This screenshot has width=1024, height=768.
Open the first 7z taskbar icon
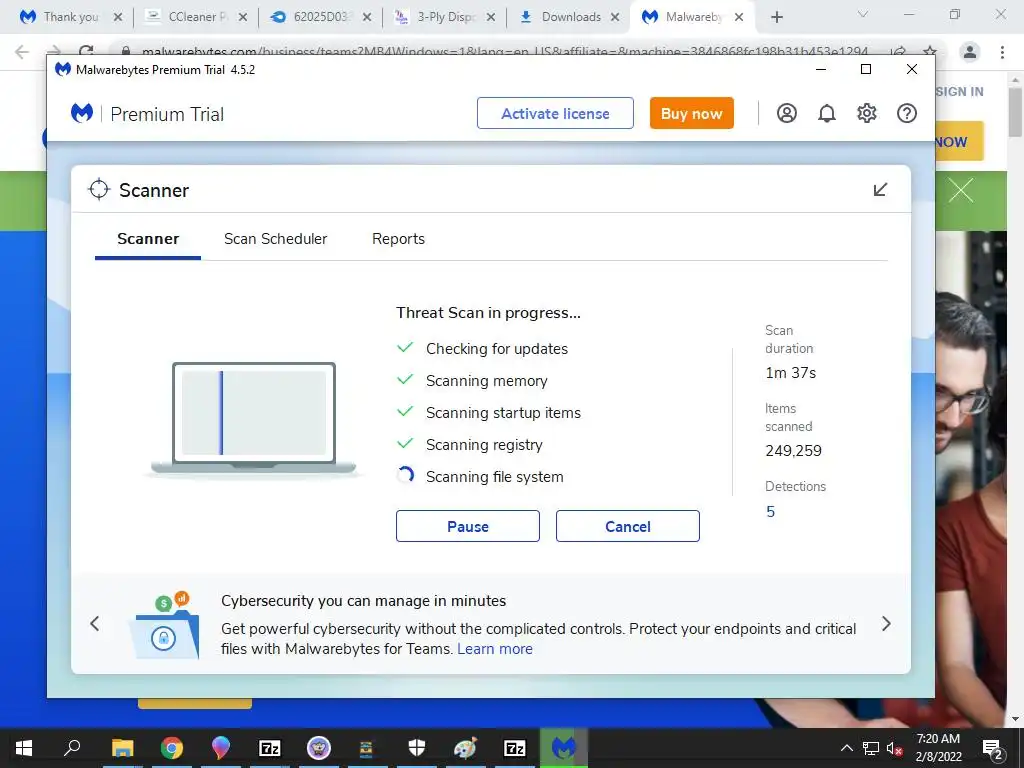[270, 748]
